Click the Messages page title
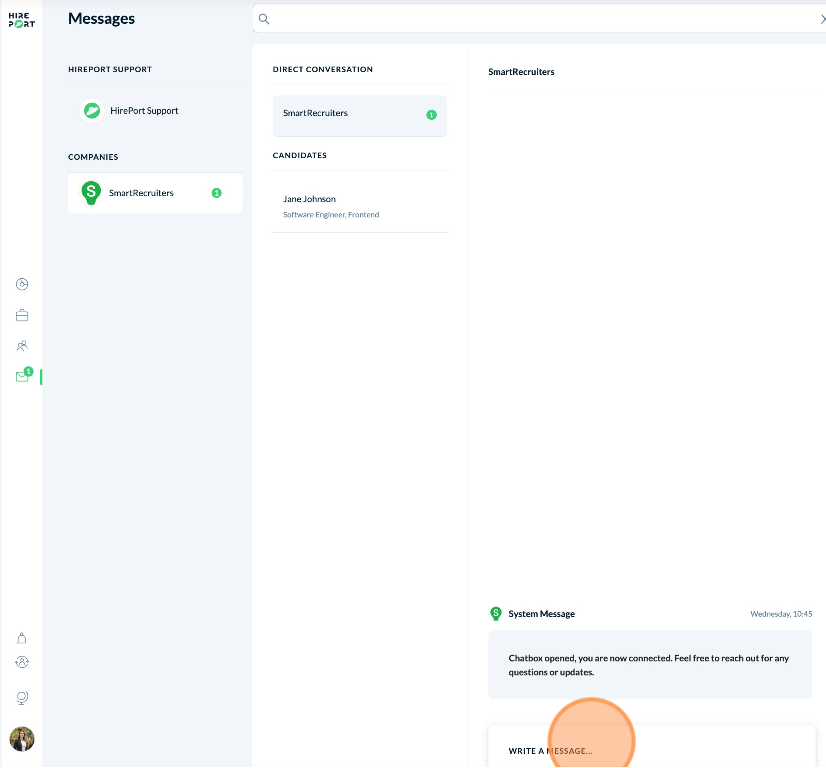826x768 pixels. click(101, 18)
